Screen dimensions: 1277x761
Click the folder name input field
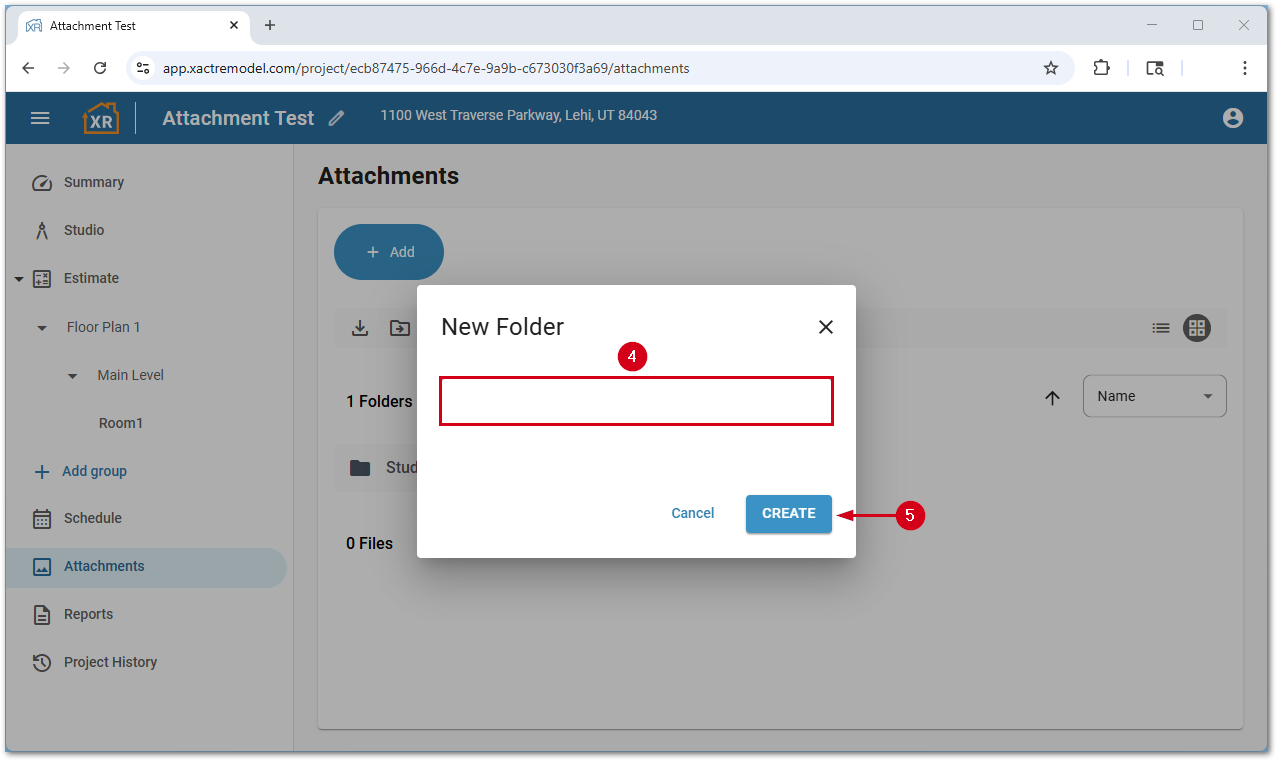click(x=636, y=401)
